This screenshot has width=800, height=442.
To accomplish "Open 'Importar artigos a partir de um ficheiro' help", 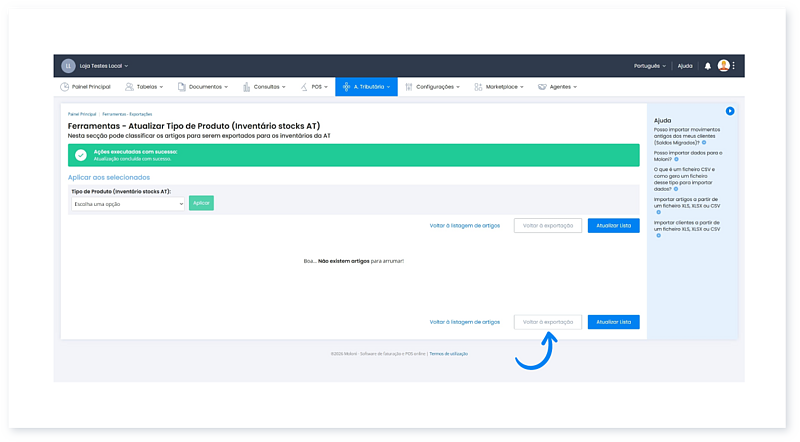I will coord(687,203).
